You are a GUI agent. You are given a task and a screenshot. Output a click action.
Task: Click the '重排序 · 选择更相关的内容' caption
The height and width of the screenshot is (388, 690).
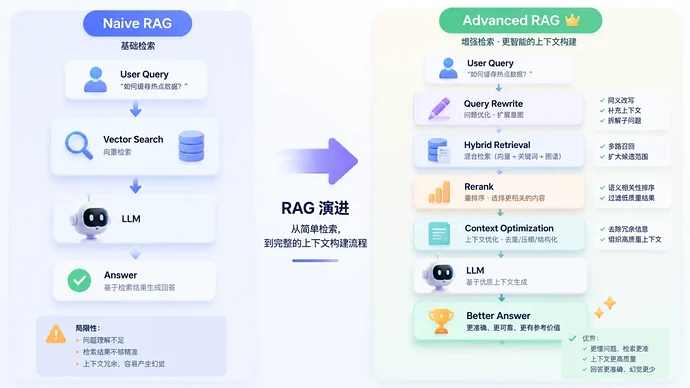pyautogui.click(x=505, y=198)
